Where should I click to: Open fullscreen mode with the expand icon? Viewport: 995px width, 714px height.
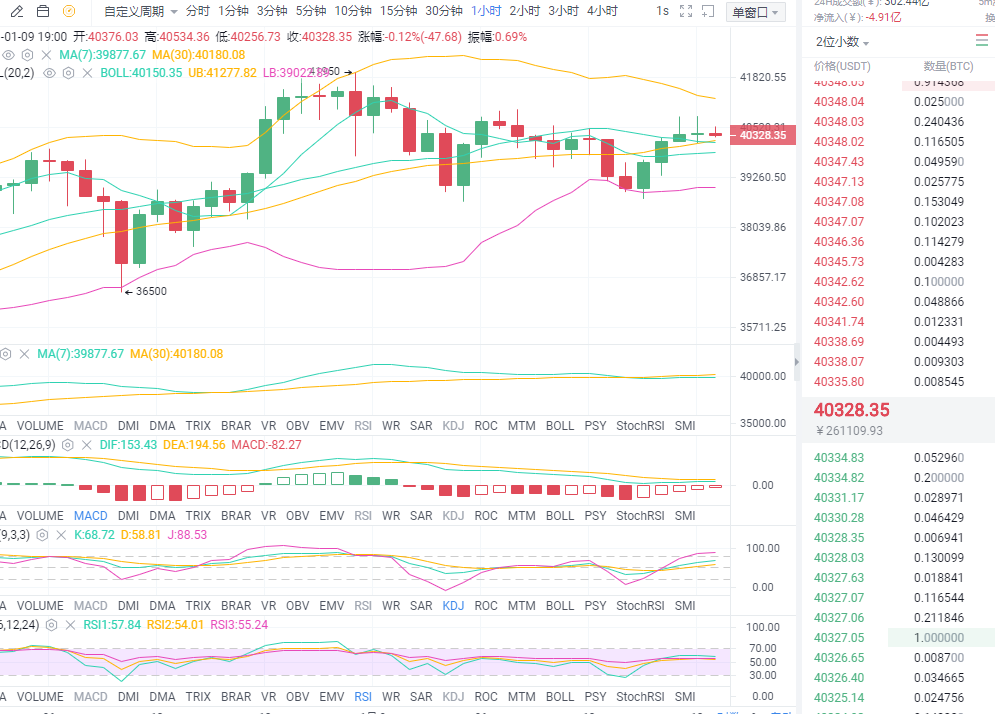coord(685,10)
